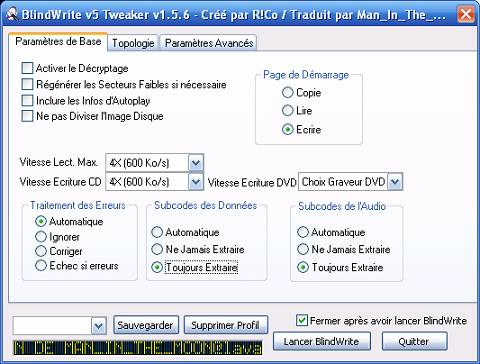The image size is (480, 364).
Task: Open the Vitesse Ecriture DVD dropdown arrow
Action: 395,182
